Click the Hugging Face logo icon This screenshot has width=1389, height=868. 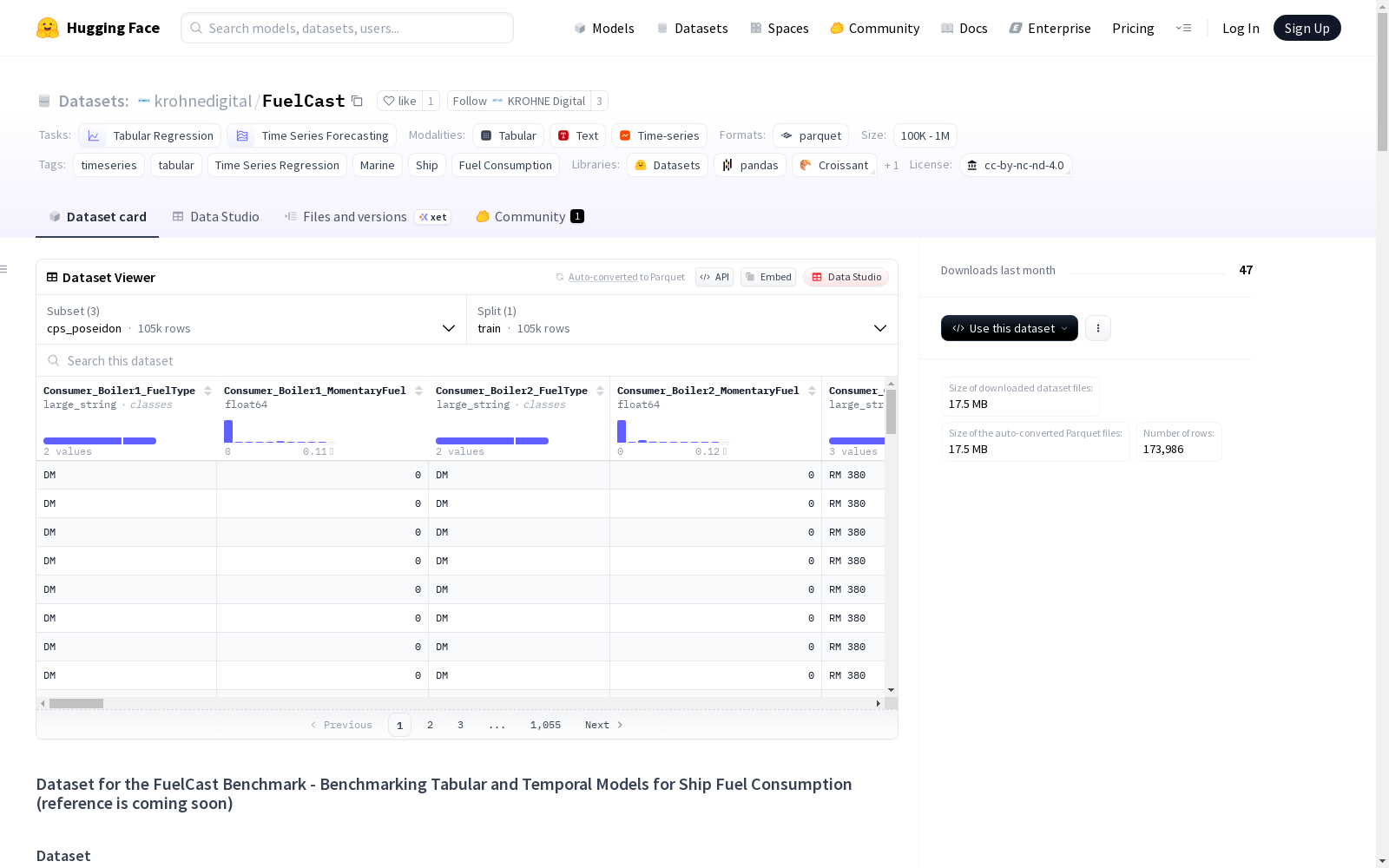pos(48,28)
